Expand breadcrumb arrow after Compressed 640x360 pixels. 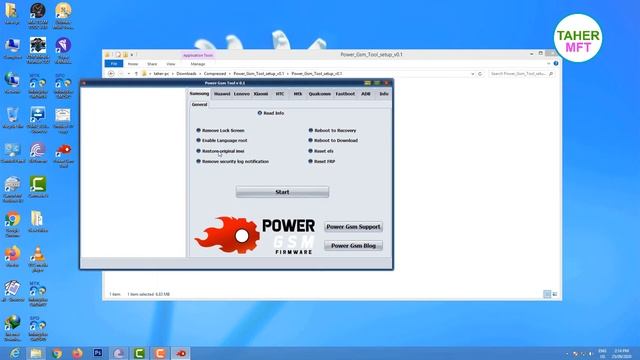click(229, 74)
